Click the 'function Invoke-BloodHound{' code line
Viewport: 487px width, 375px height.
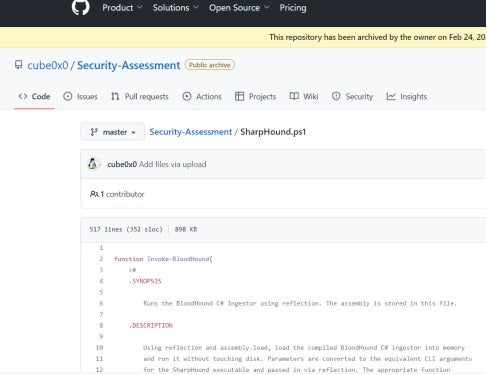point(163,259)
